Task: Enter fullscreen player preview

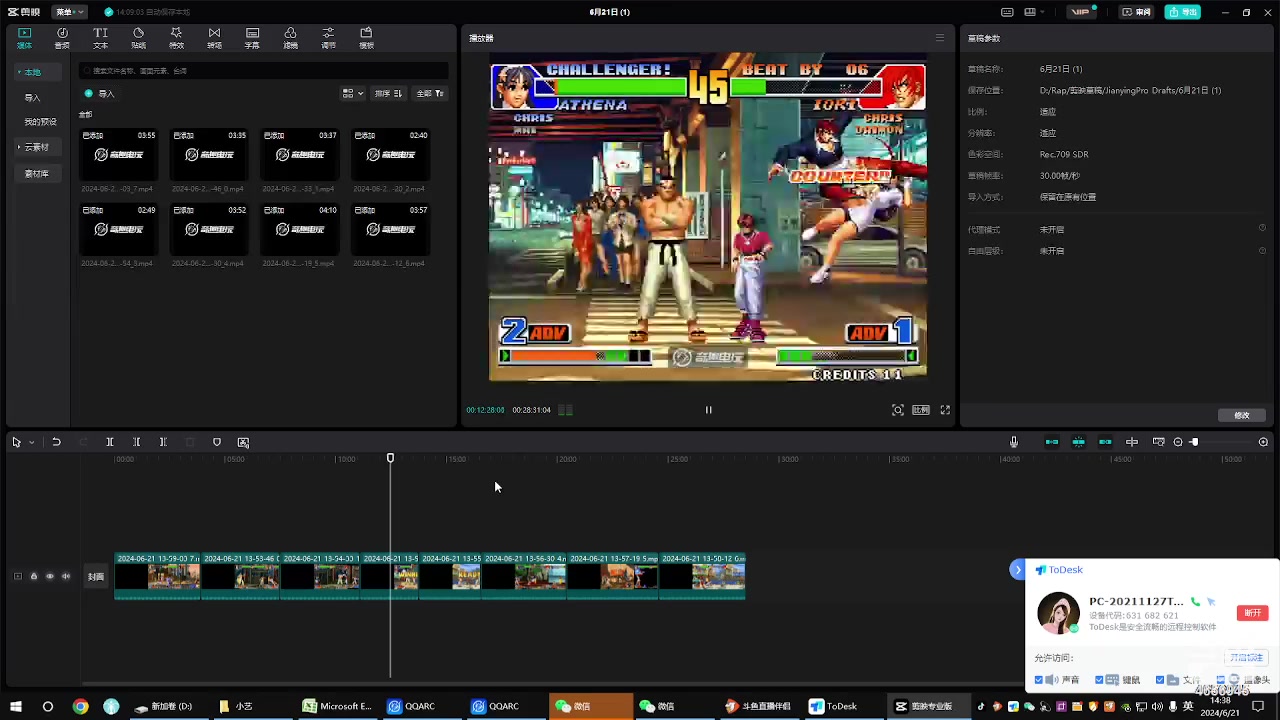Action: click(x=945, y=410)
